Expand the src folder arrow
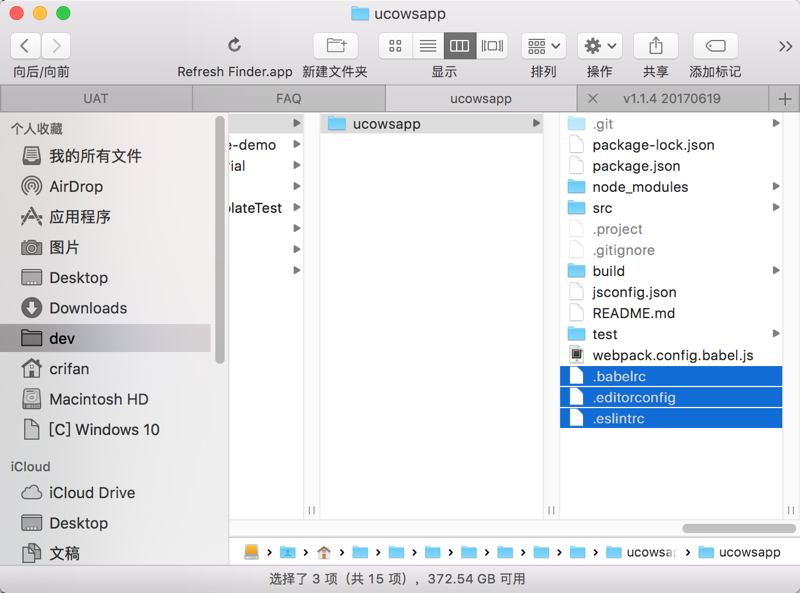Image resolution: width=800 pixels, height=593 pixels. tap(776, 207)
